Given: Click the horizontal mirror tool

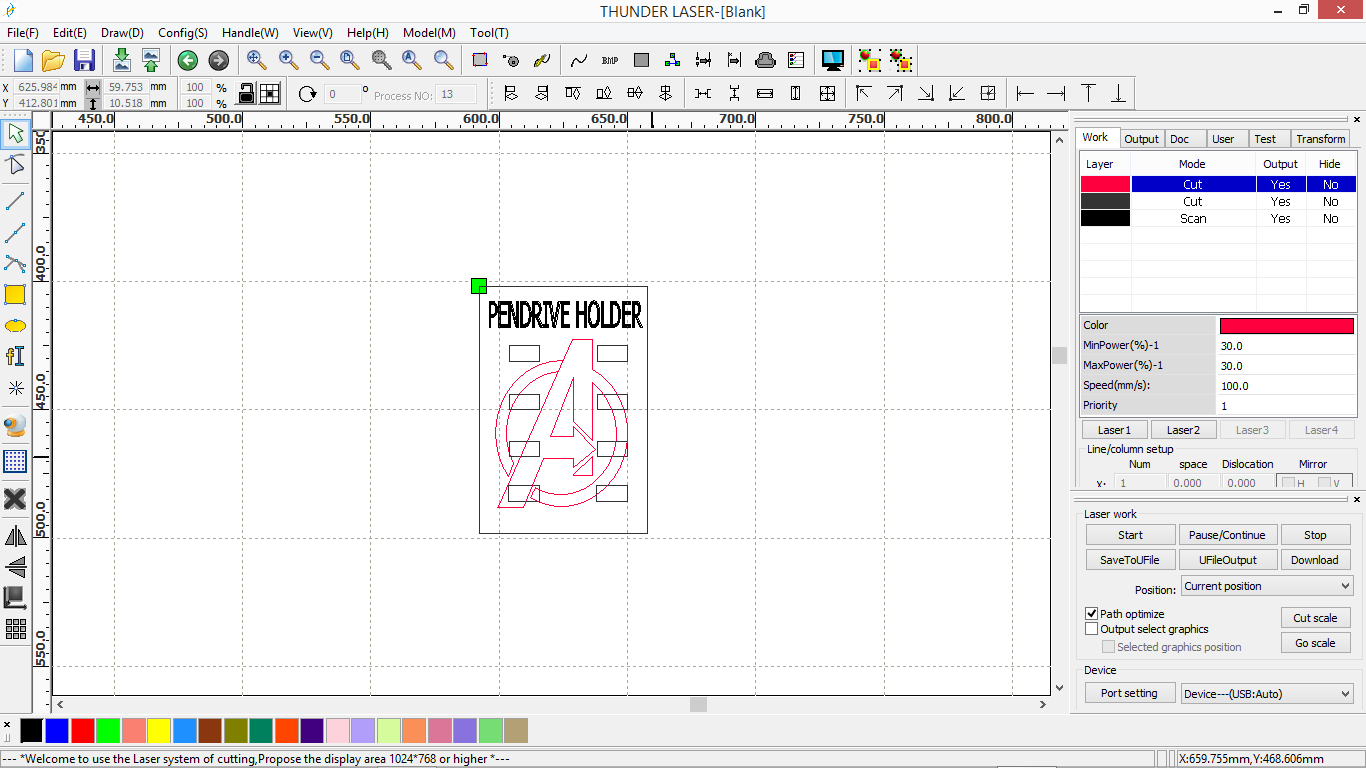Looking at the screenshot, I should [15, 536].
